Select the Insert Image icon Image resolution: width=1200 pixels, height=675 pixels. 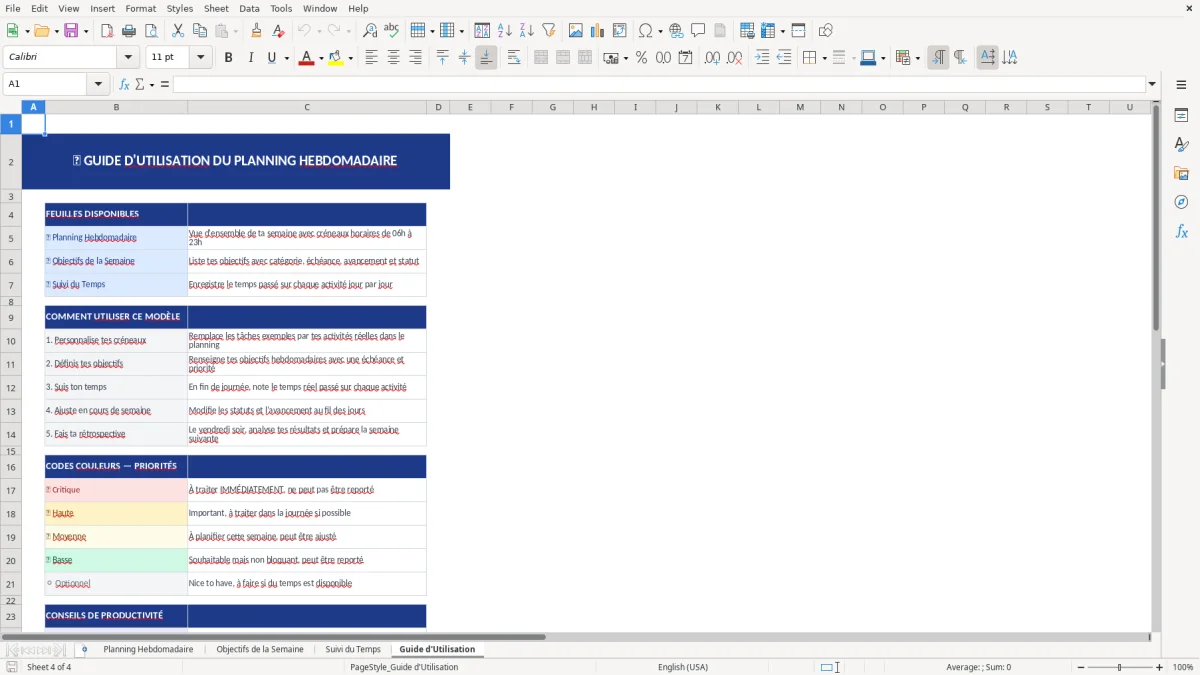[576, 30]
